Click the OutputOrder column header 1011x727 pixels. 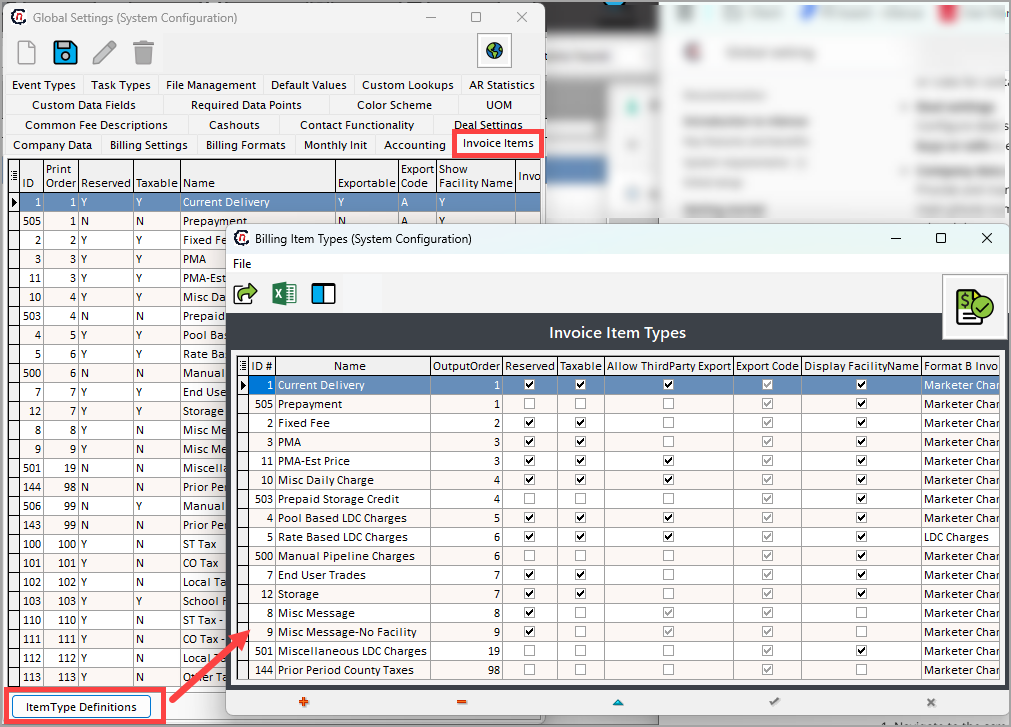(x=466, y=366)
